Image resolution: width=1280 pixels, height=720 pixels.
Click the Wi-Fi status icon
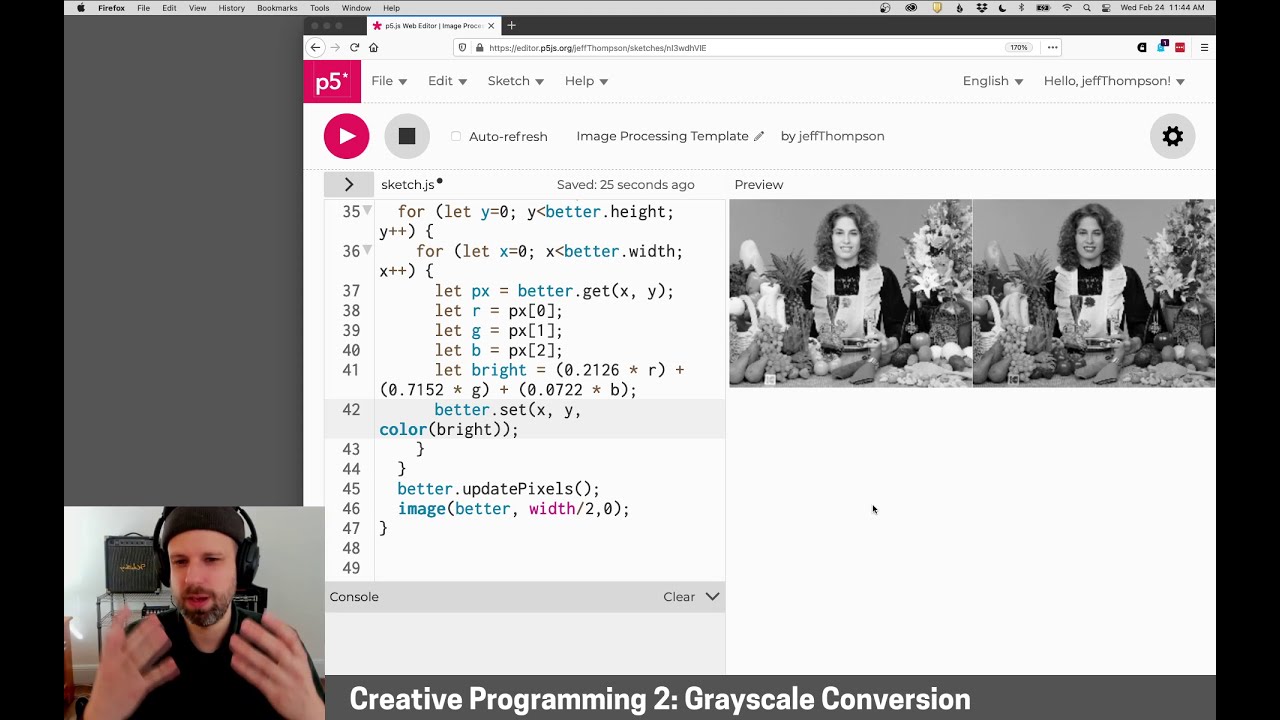pos(1067,7)
